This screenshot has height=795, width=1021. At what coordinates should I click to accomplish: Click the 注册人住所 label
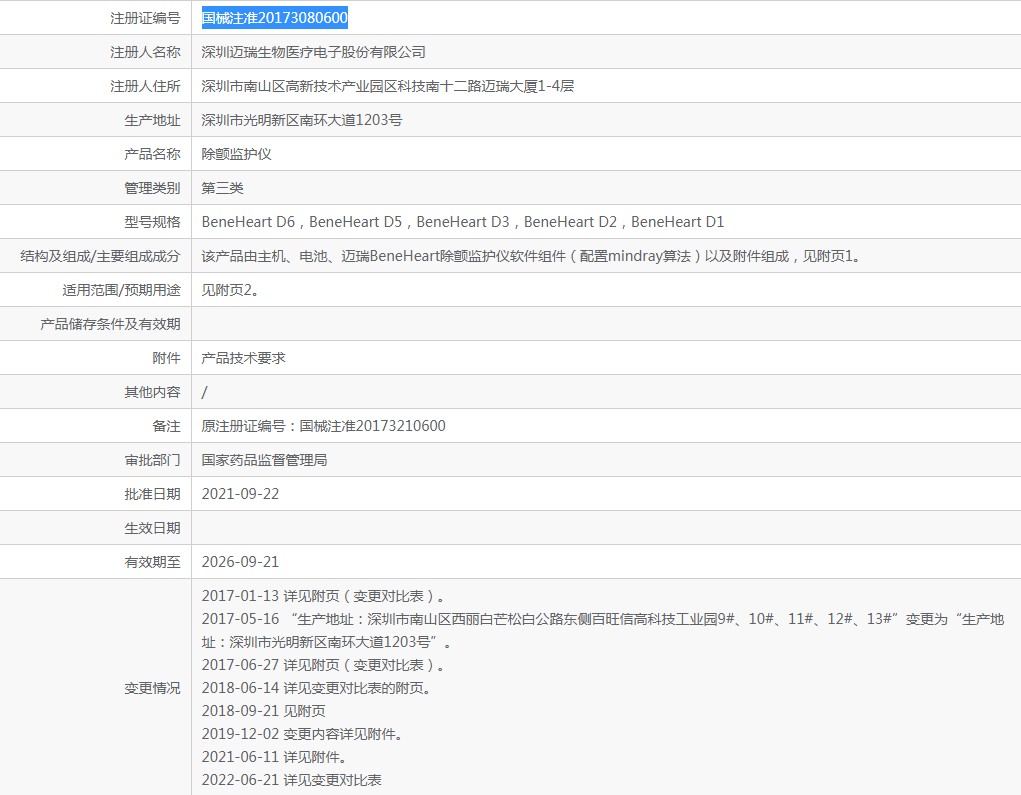[145, 86]
